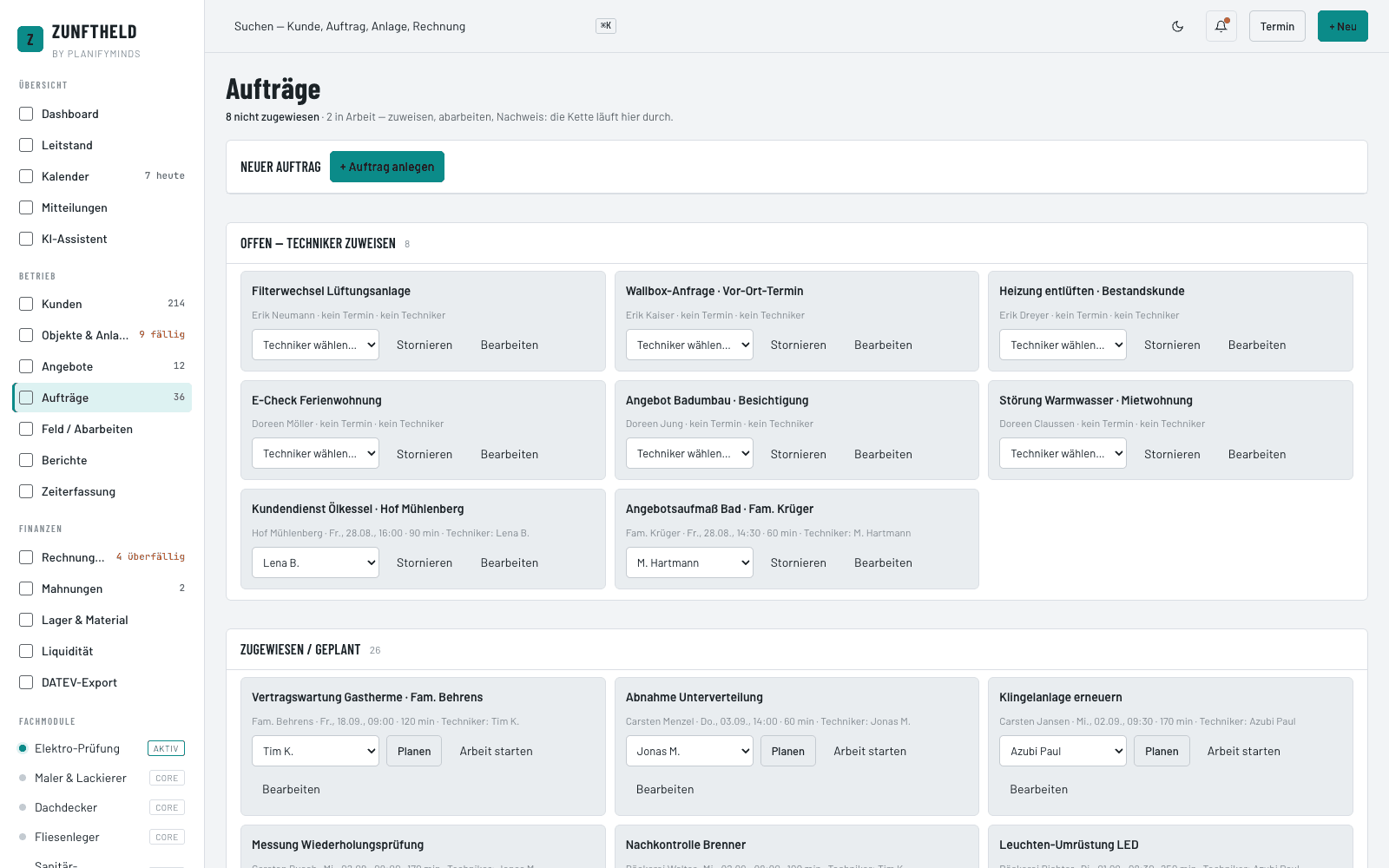Open Rechnungen menu with überfällig badge

pos(102,557)
